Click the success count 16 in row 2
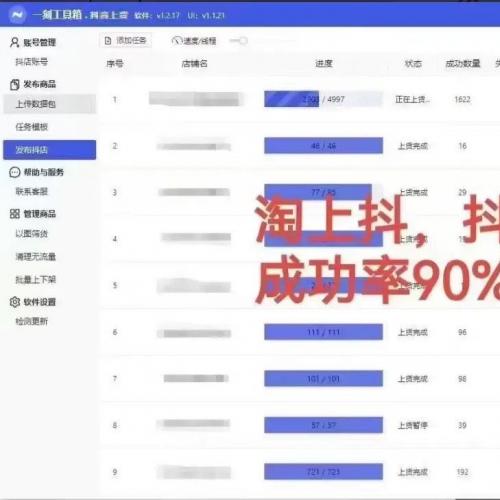 click(x=462, y=146)
